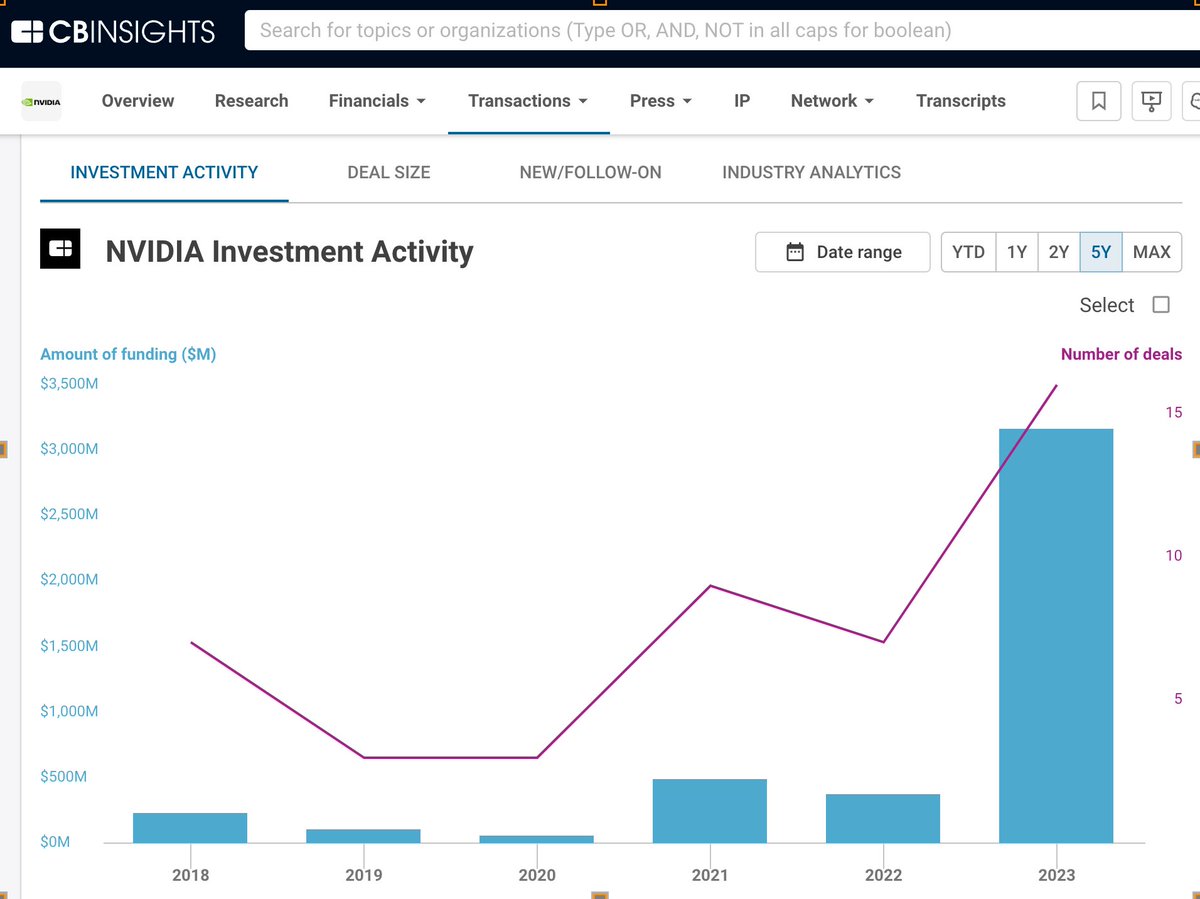Image resolution: width=1200 pixels, height=899 pixels.
Task: Click the 2019 funding bar
Action: 363,836
